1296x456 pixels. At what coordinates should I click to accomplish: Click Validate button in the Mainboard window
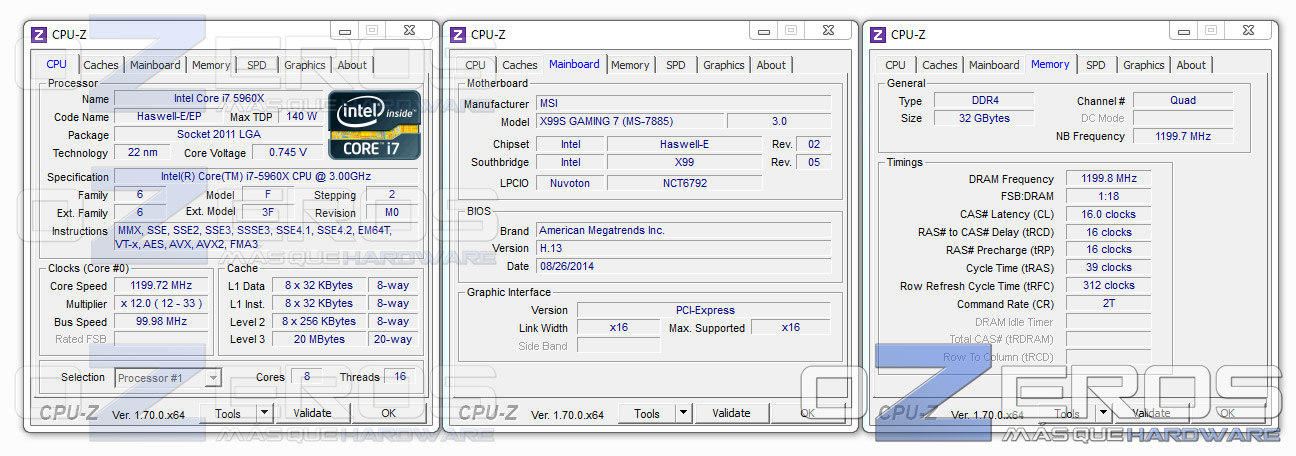click(732, 413)
